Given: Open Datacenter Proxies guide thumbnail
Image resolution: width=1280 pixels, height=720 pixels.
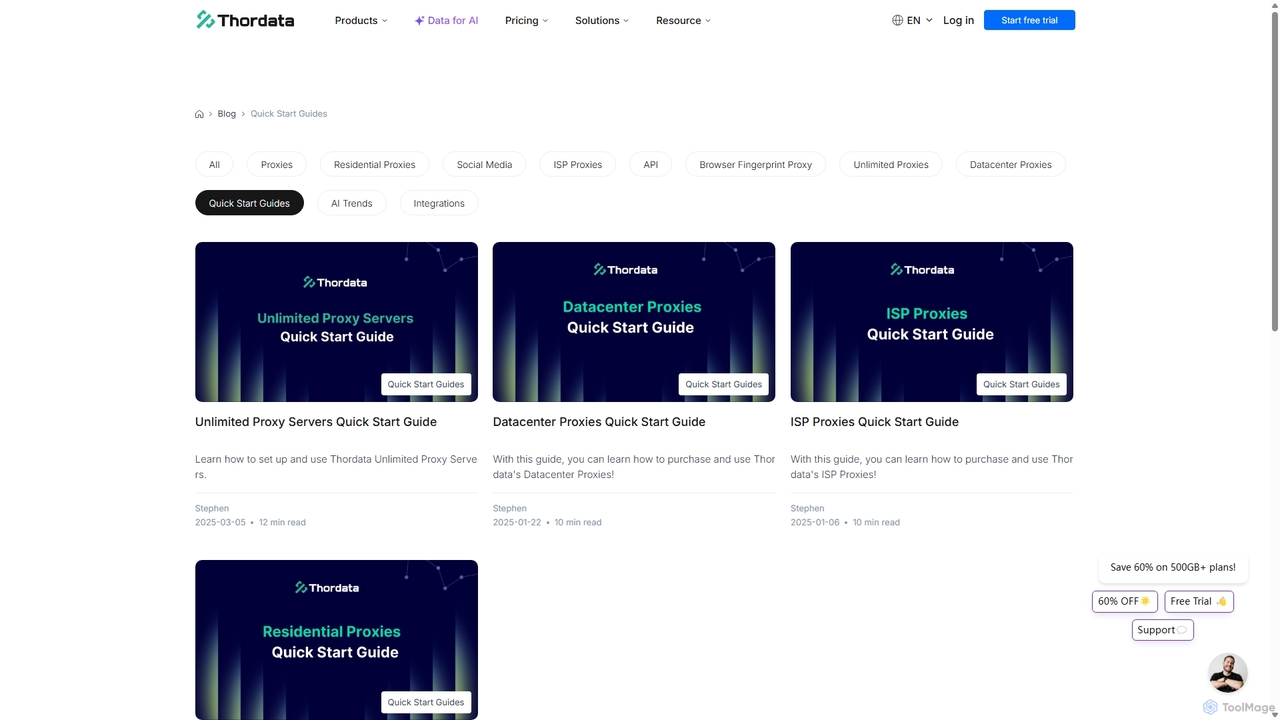Looking at the screenshot, I should point(634,322).
